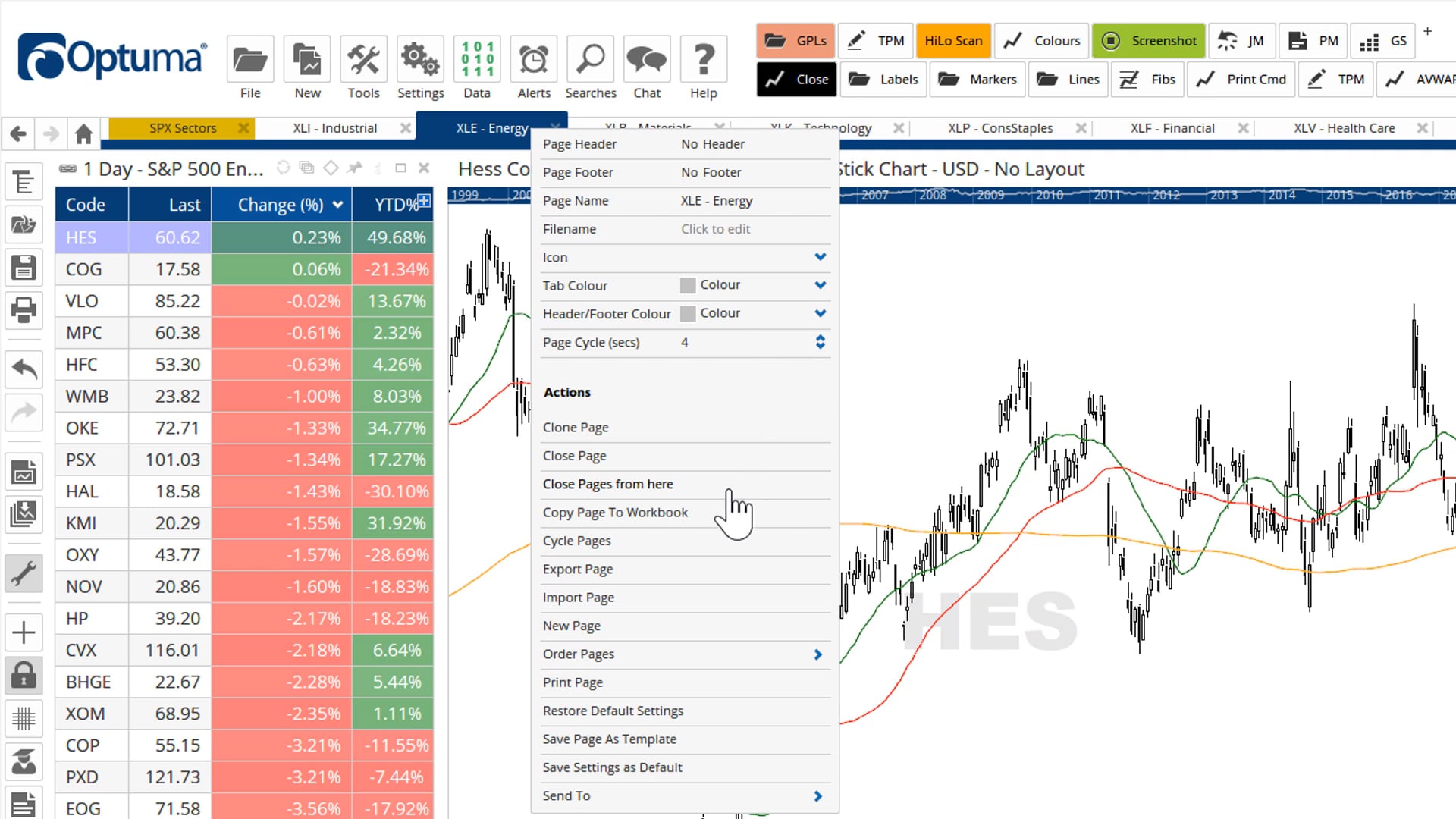Switch to XLV - Health Care tab
This screenshot has width=1456, height=819.
pyautogui.click(x=1344, y=128)
